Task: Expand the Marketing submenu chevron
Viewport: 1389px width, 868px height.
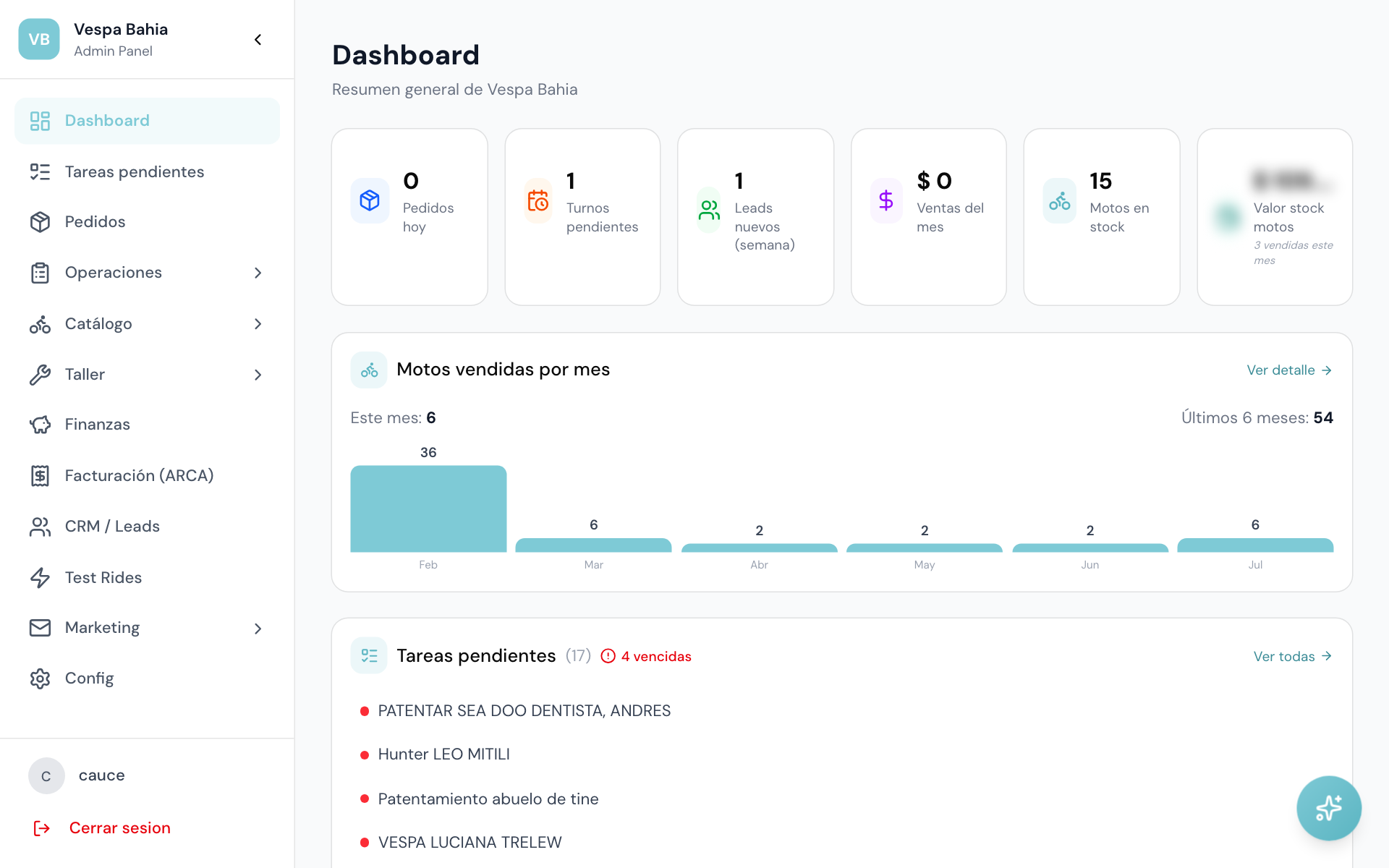Action: 258,629
